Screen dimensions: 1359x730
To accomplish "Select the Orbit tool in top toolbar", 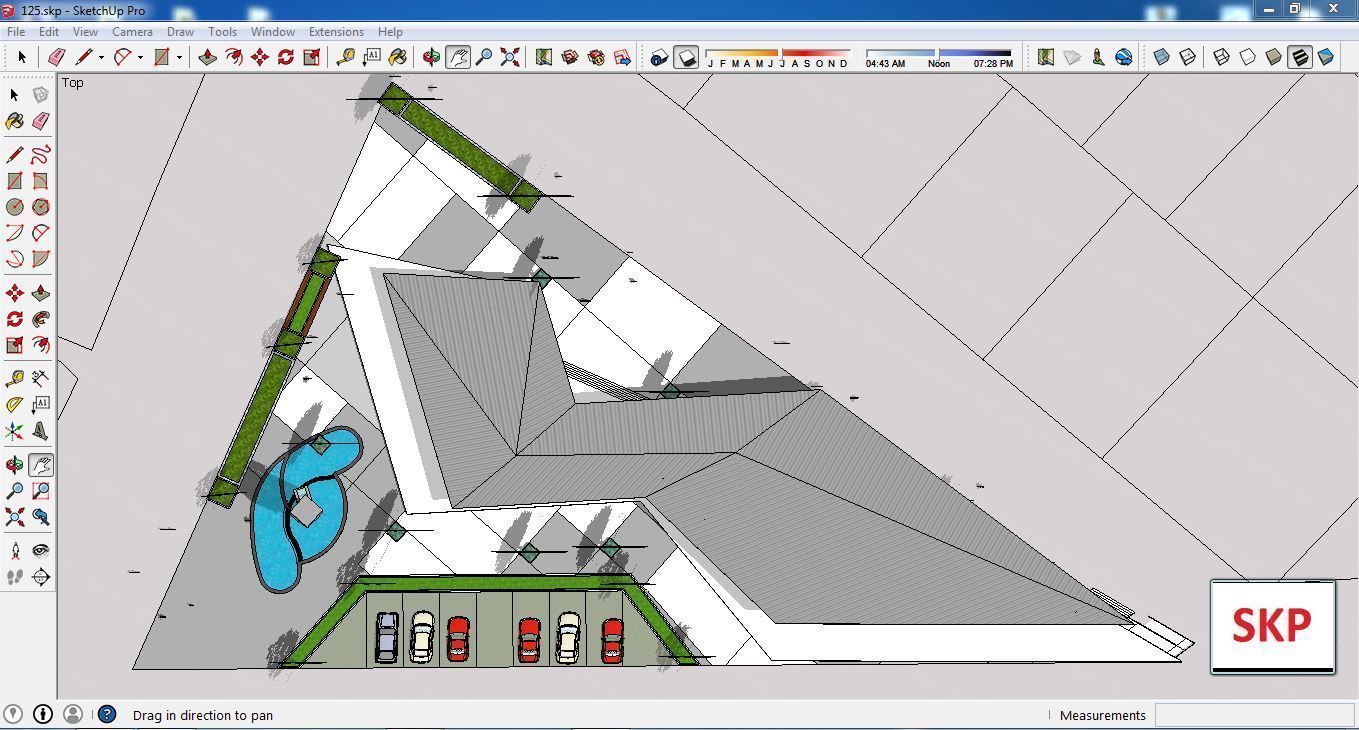I will (x=432, y=57).
